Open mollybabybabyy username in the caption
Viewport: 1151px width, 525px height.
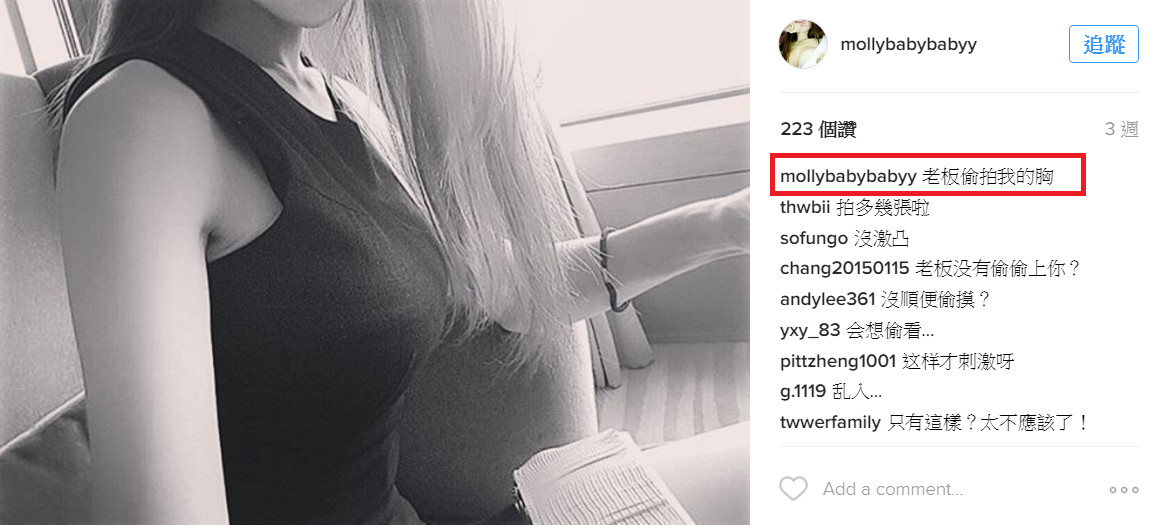coord(848,178)
